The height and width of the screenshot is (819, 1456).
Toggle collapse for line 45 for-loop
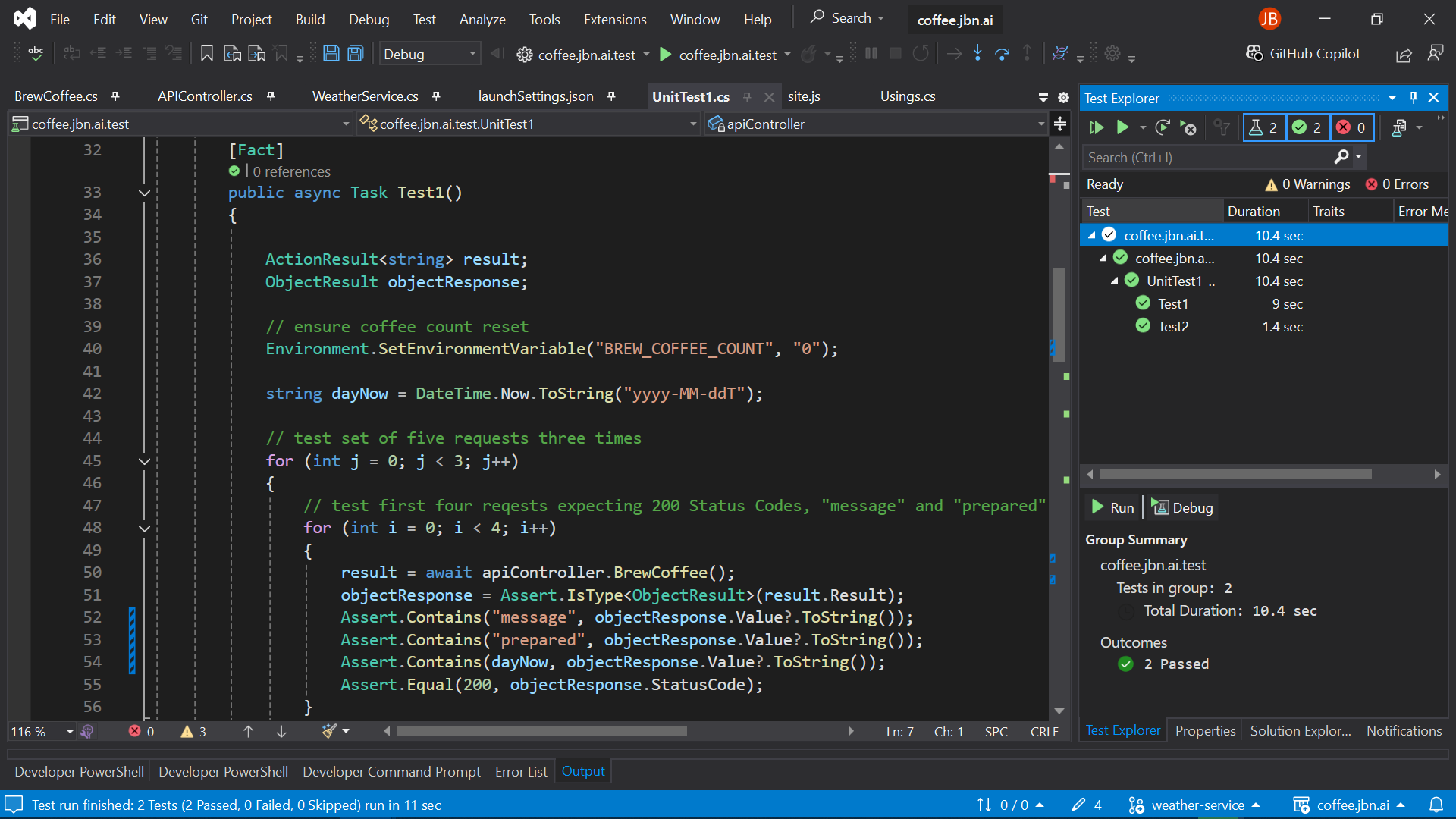pos(144,461)
